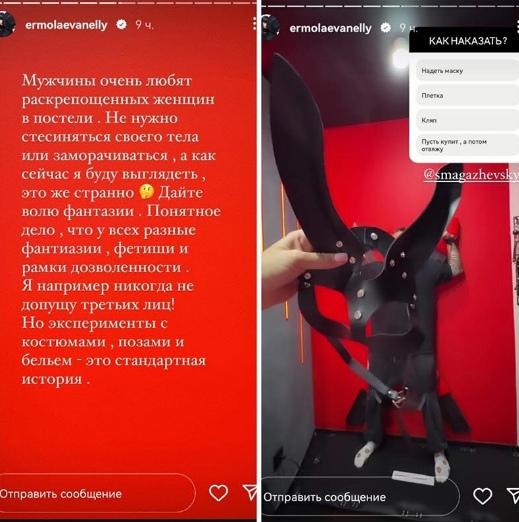Screen dimensions: 519x522
Task: Focus left Отправить сообщение message field
Action: (x=97, y=493)
